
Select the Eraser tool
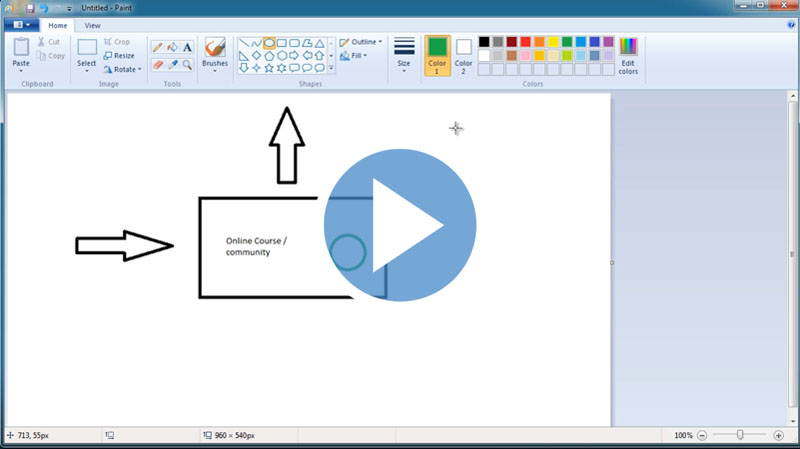pyautogui.click(x=157, y=64)
